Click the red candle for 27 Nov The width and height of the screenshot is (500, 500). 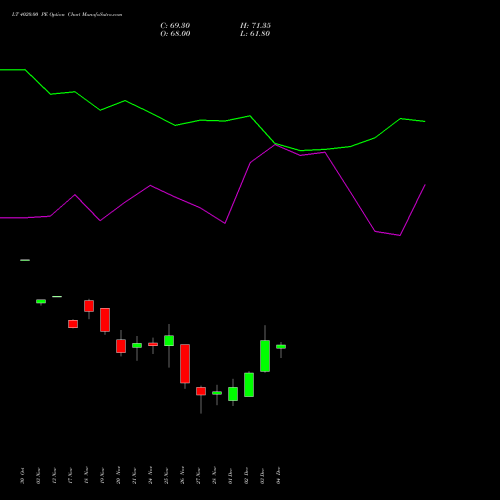pyautogui.click(x=201, y=391)
